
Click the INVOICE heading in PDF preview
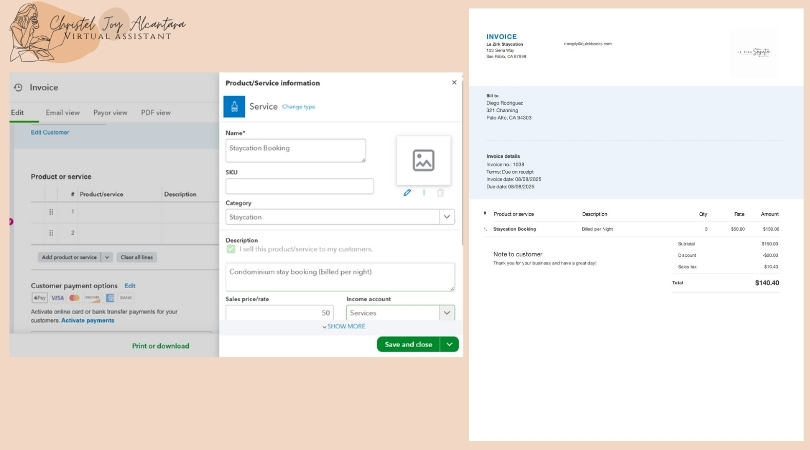(501, 37)
